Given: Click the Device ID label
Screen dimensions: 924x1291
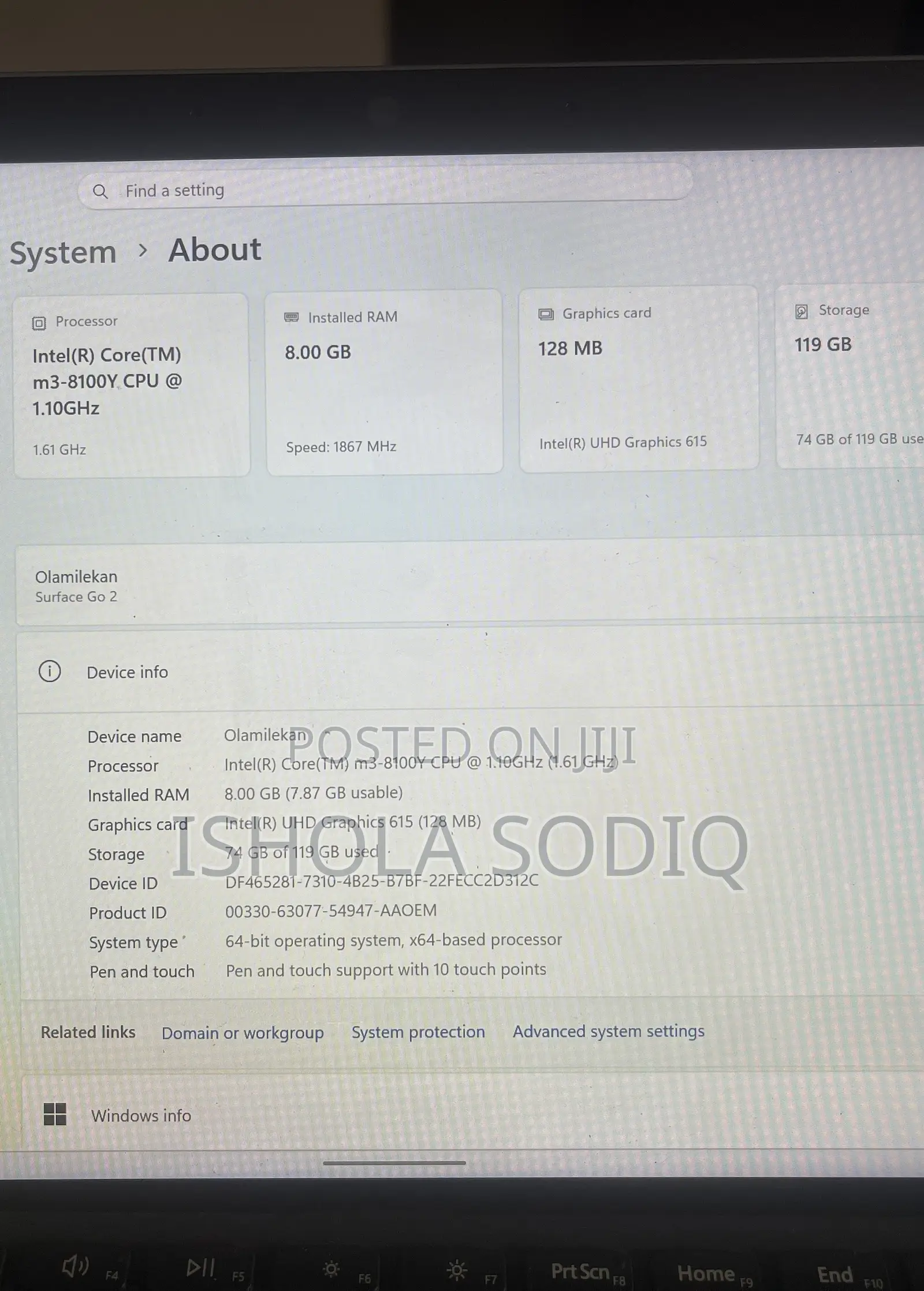Looking at the screenshot, I should click(123, 884).
